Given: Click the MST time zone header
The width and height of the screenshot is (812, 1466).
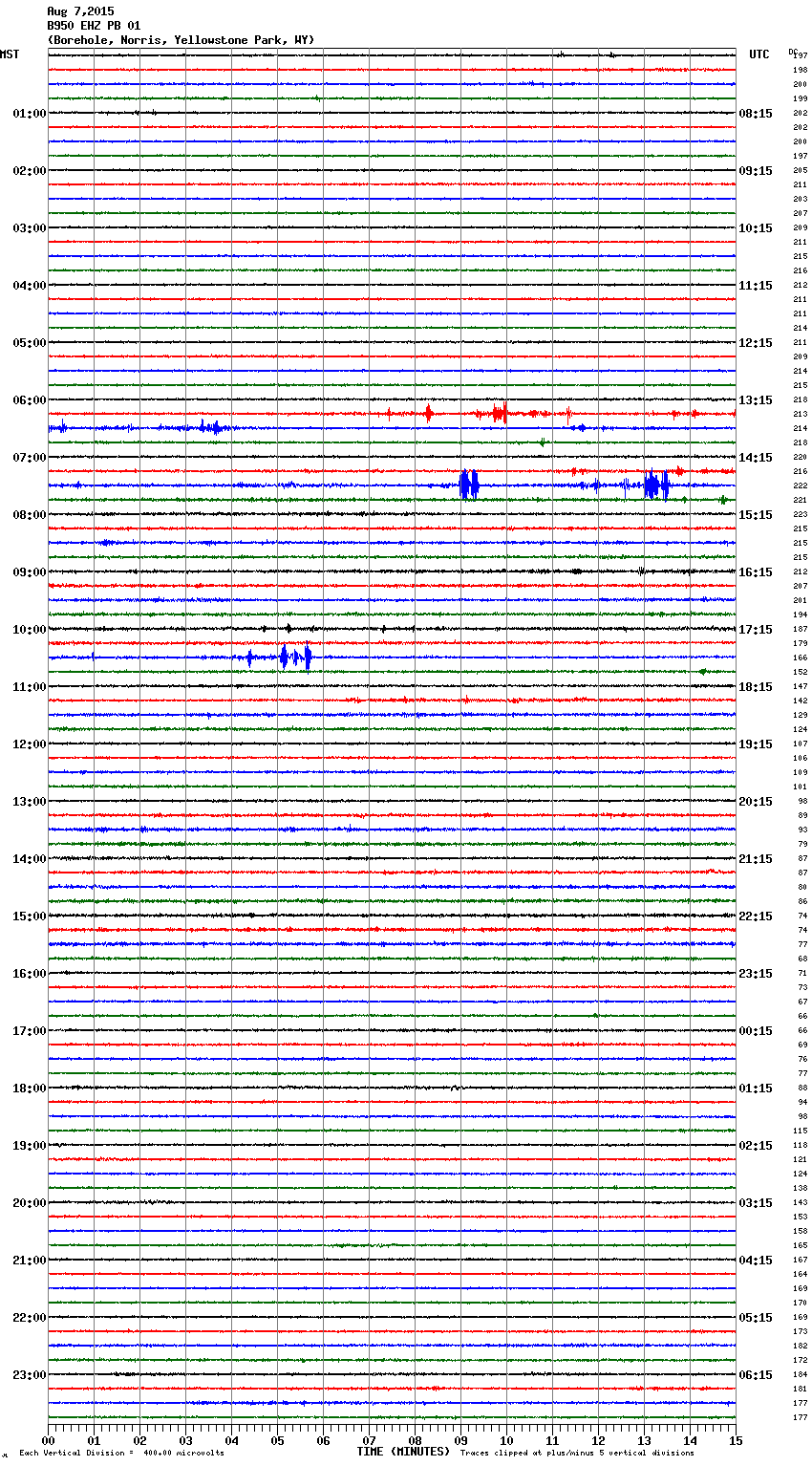Looking at the screenshot, I should click(10, 54).
